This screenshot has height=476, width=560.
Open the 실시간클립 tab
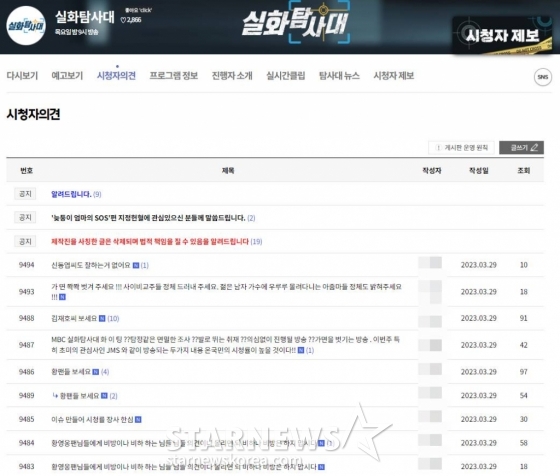286,76
